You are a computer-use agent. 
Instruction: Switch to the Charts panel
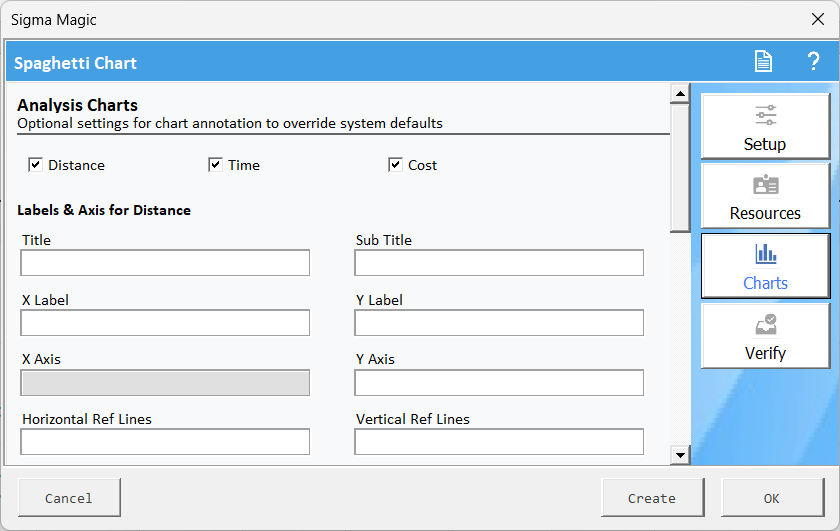(x=765, y=266)
